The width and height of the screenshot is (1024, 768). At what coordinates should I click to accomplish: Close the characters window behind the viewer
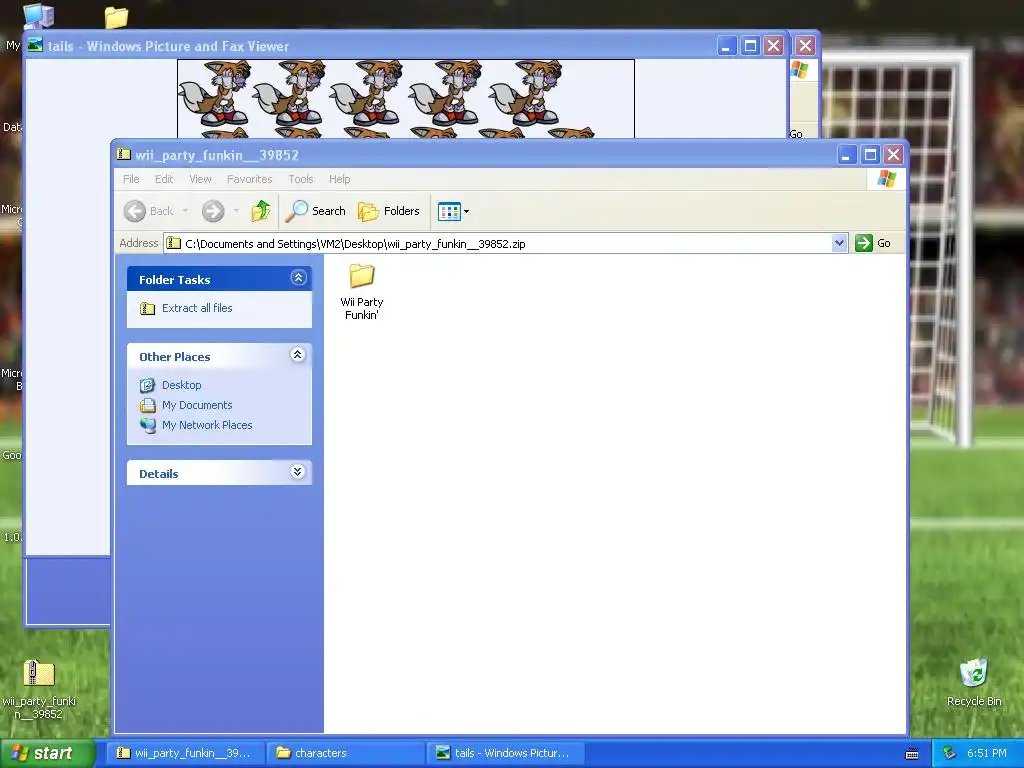(x=805, y=46)
